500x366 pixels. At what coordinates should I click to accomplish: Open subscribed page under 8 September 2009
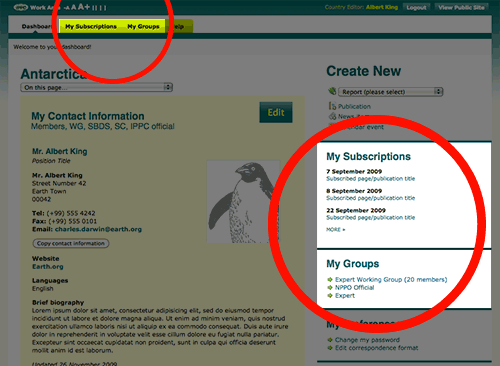[371, 198]
